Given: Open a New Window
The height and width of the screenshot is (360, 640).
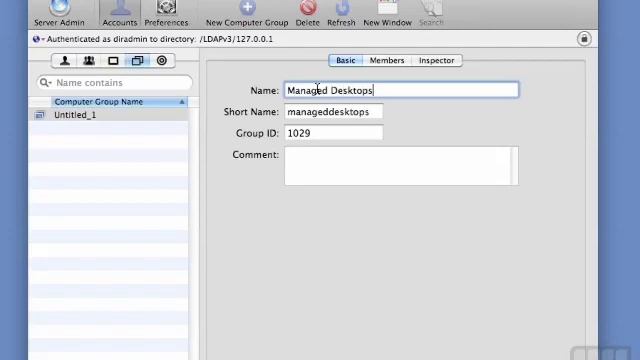Looking at the screenshot, I should pyautogui.click(x=387, y=12).
